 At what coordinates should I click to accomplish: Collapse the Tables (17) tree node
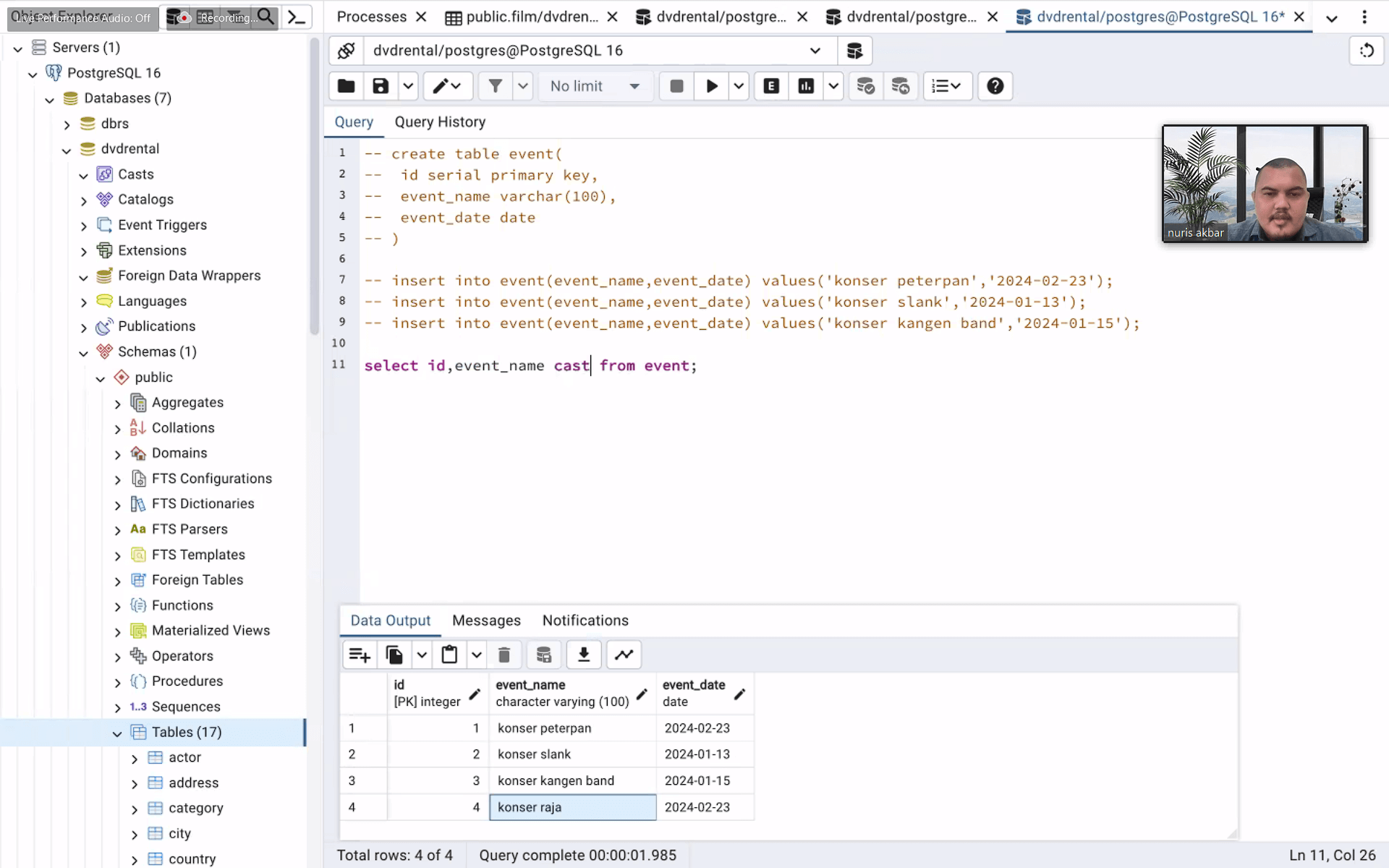[x=117, y=733]
